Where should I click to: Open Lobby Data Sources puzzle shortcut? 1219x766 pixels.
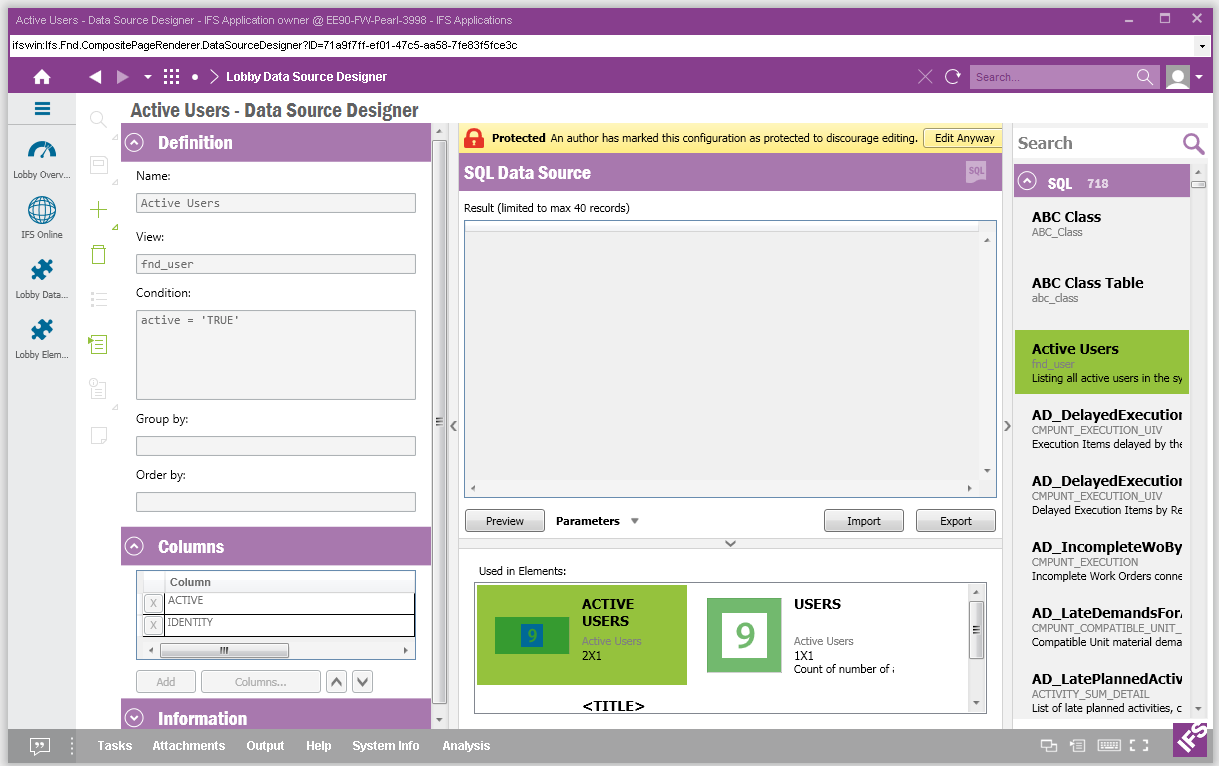(x=42, y=278)
